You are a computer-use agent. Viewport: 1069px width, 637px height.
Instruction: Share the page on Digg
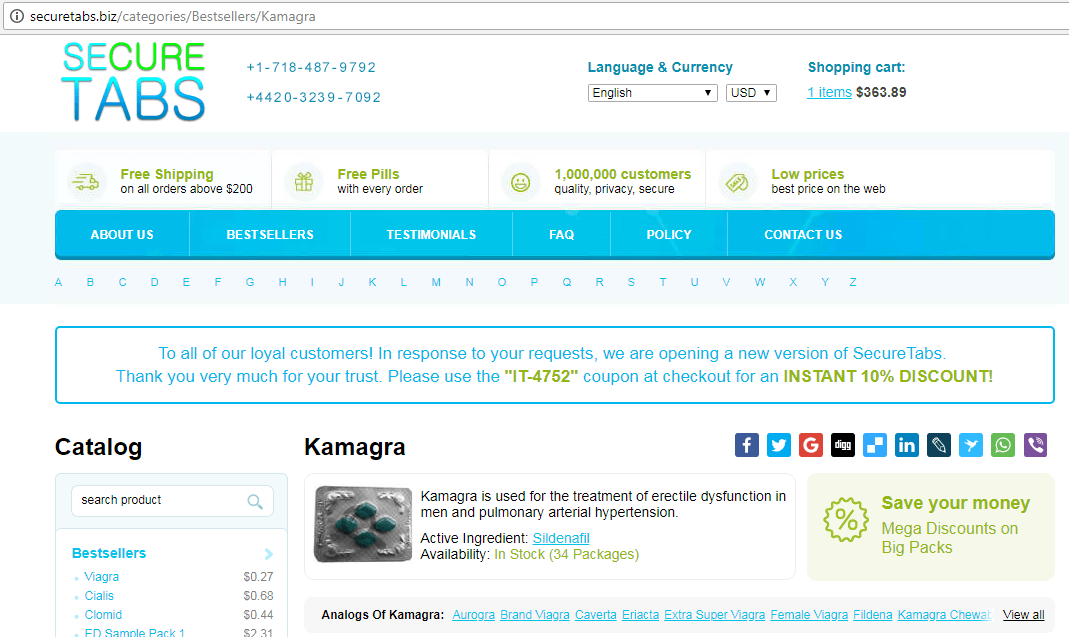click(x=843, y=445)
